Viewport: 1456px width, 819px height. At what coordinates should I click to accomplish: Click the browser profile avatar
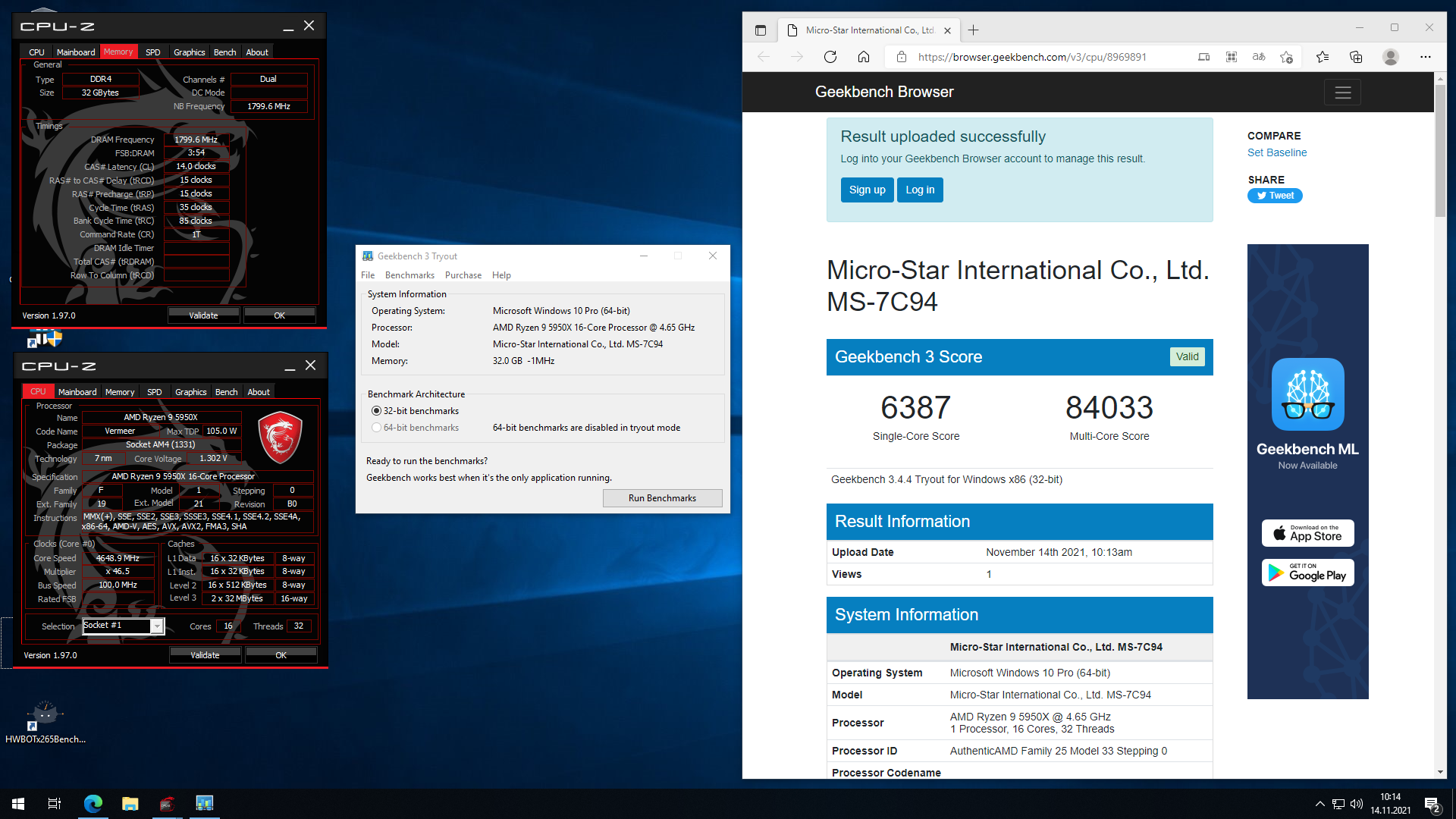point(1391,57)
